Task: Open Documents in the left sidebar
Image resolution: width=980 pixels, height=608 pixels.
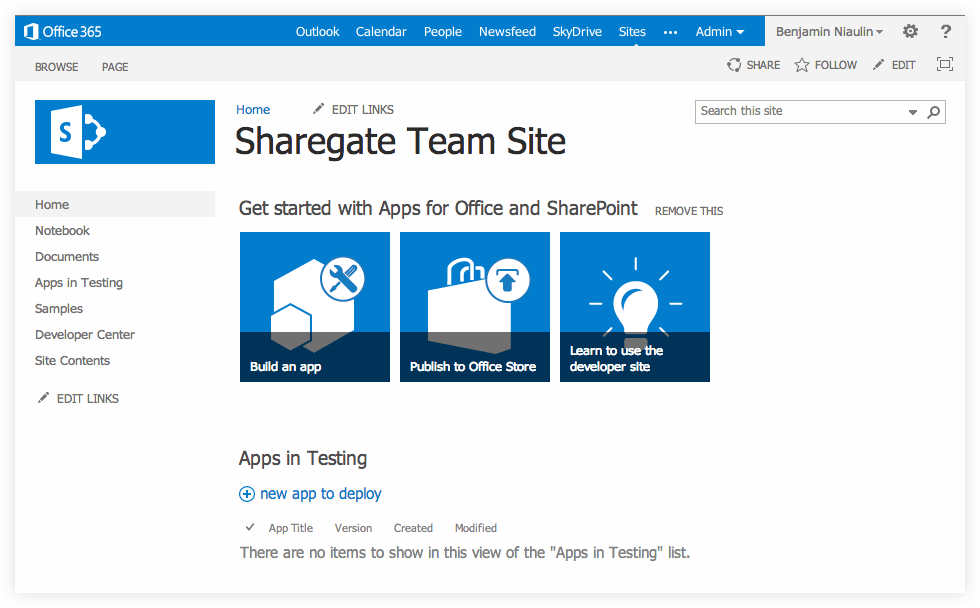Action: (x=67, y=257)
